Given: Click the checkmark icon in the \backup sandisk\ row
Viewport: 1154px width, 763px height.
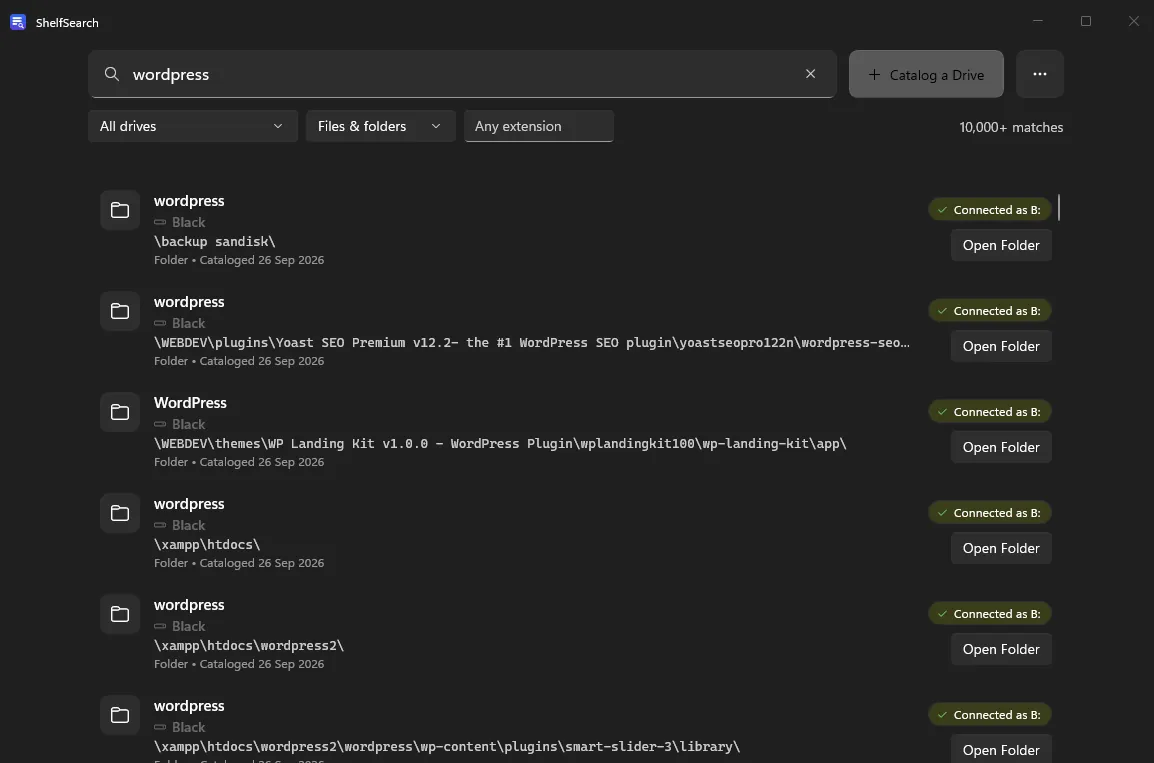Looking at the screenshot, I should pyautogui.click(x=942, y=210).
